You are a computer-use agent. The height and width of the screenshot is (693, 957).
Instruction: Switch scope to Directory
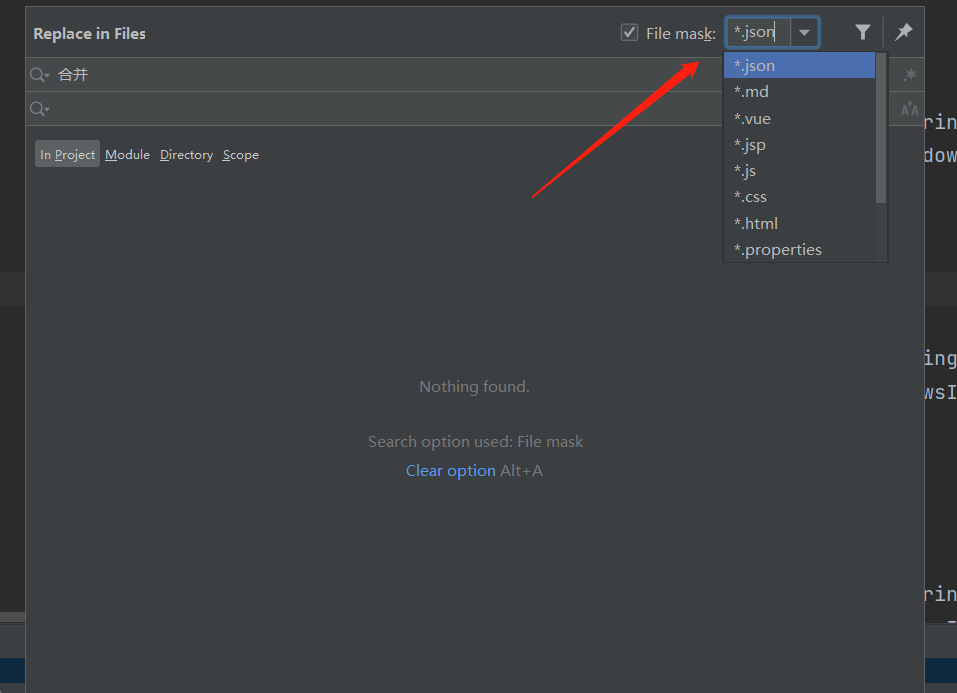(x=186, y=154)
